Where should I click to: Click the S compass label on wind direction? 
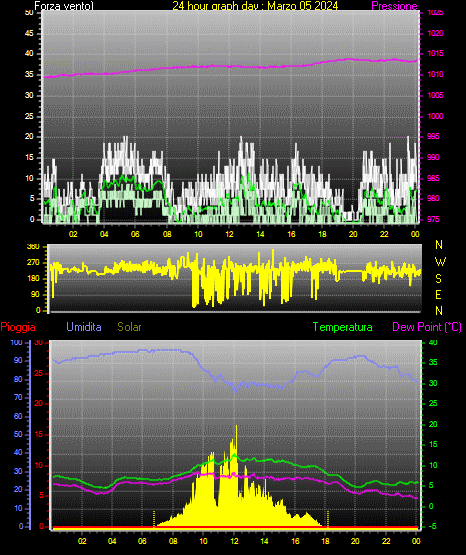coord(438,279)
